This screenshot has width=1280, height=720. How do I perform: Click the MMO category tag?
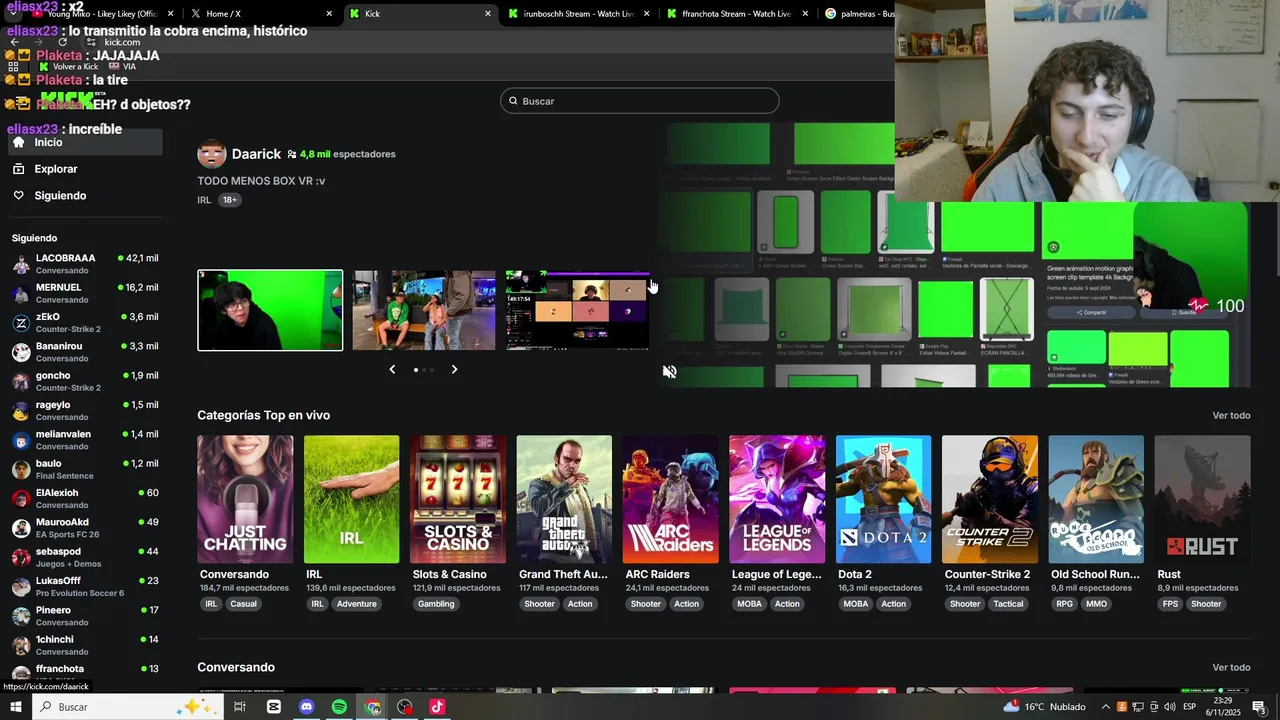[x=1096, y=604]
